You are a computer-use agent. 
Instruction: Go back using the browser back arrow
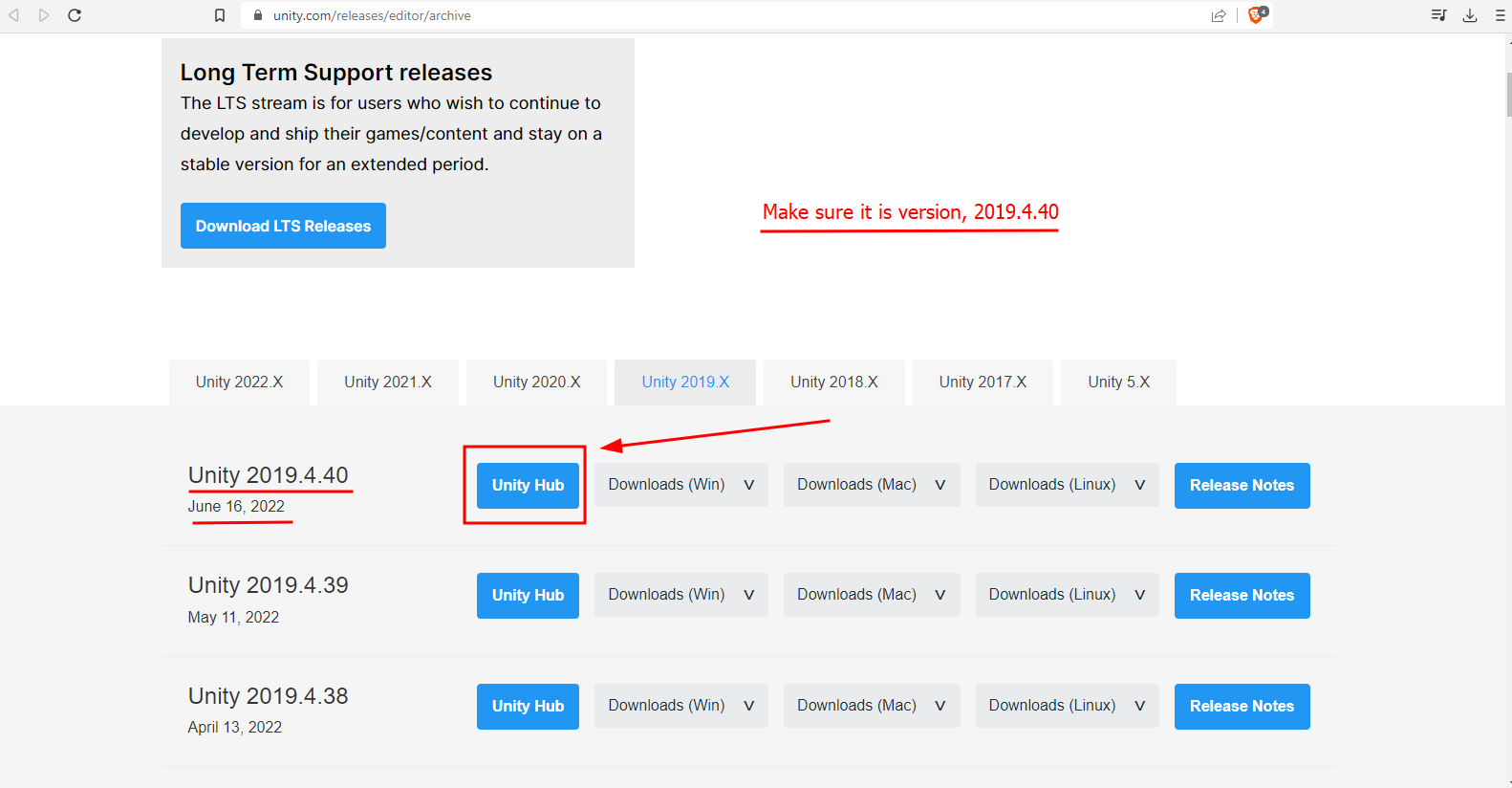point(14,15)
